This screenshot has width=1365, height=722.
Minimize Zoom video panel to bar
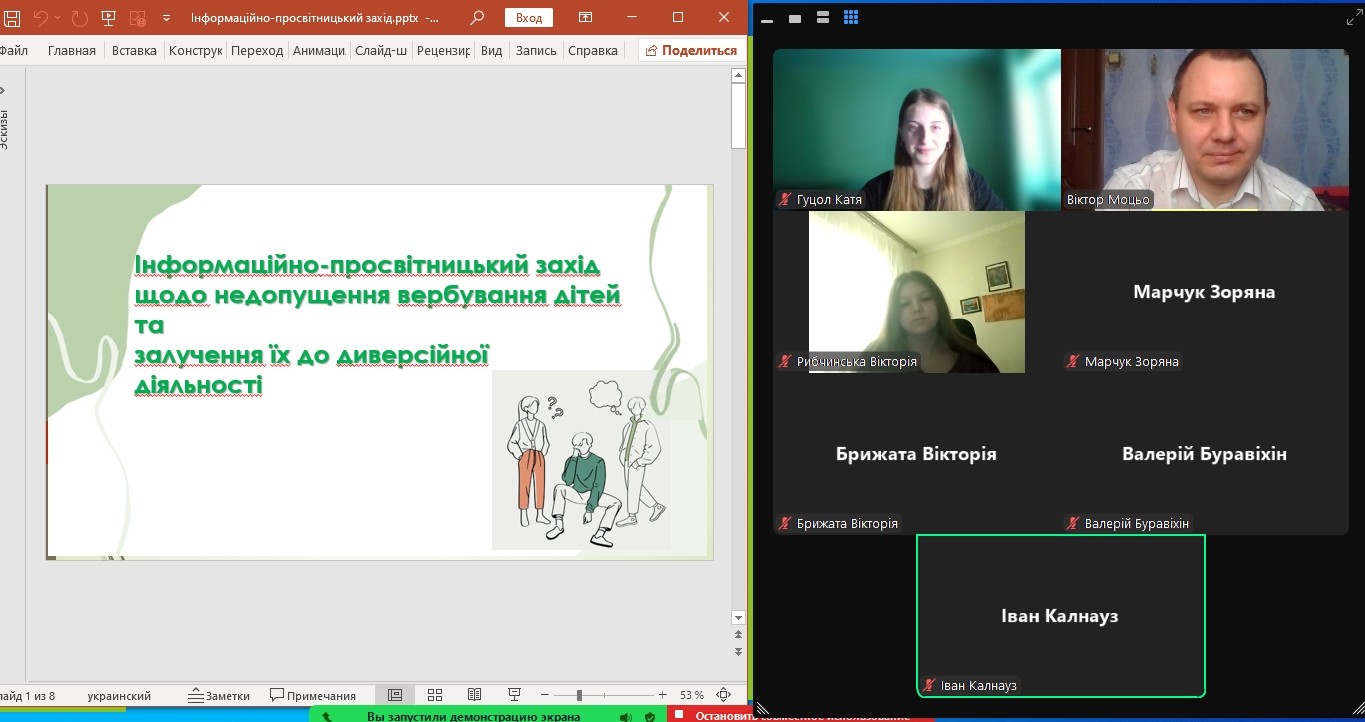coord(765,19)
